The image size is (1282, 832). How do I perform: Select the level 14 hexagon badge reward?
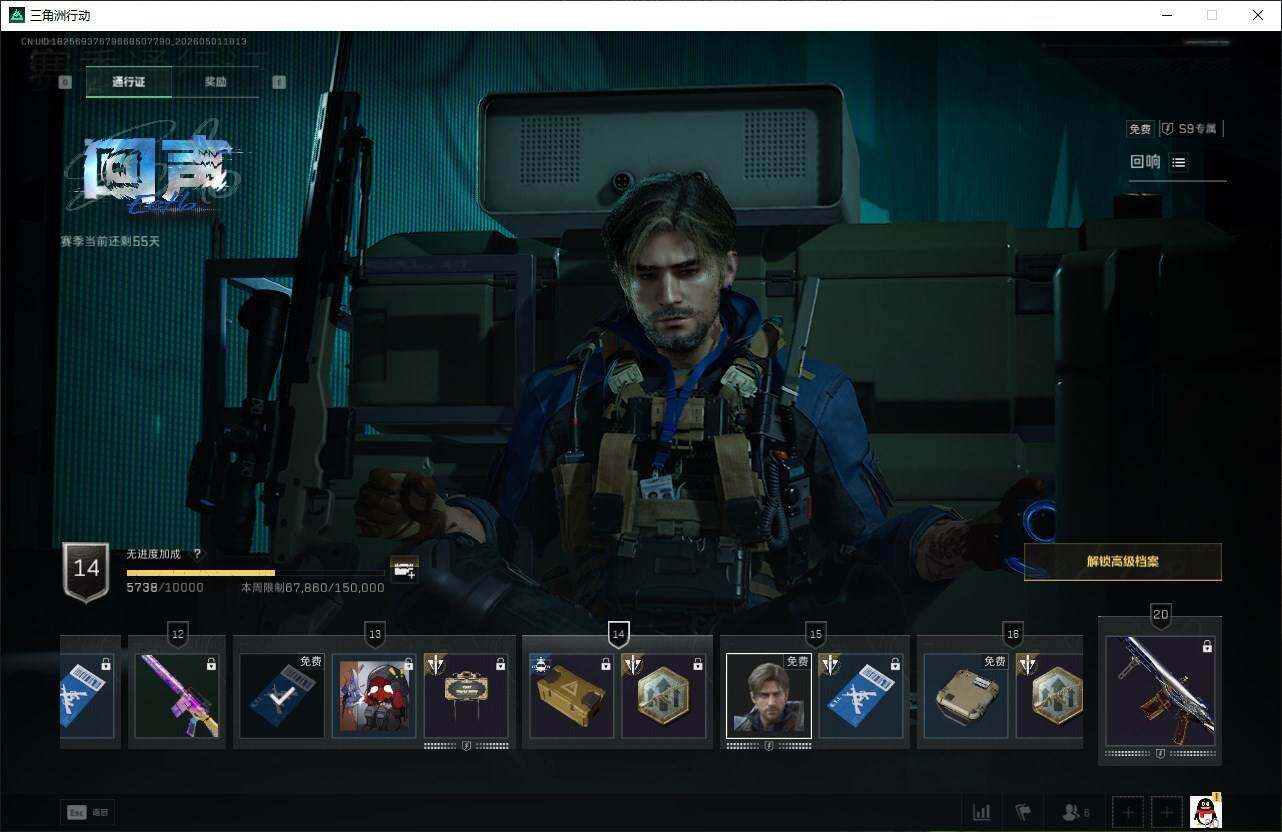pos(663,696)
